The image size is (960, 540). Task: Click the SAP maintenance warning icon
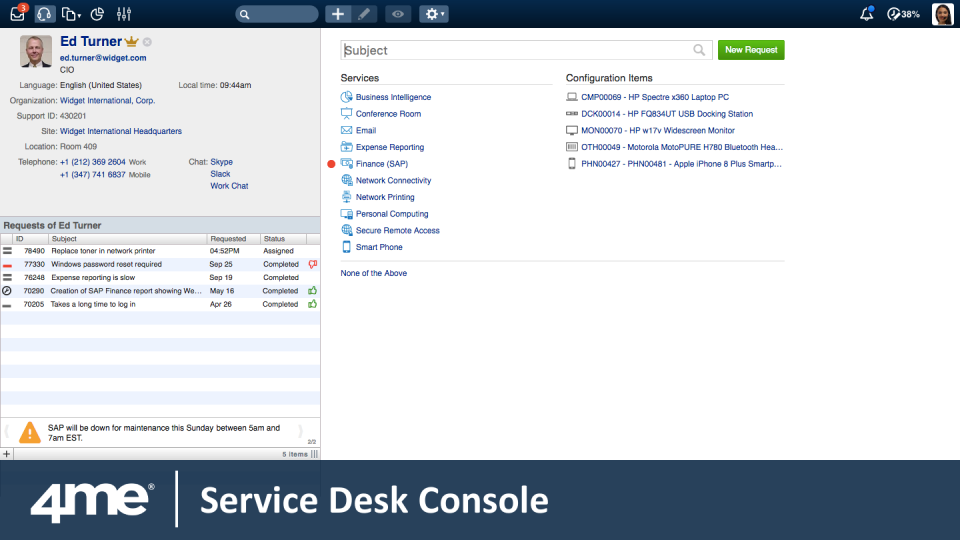(29, 432)
